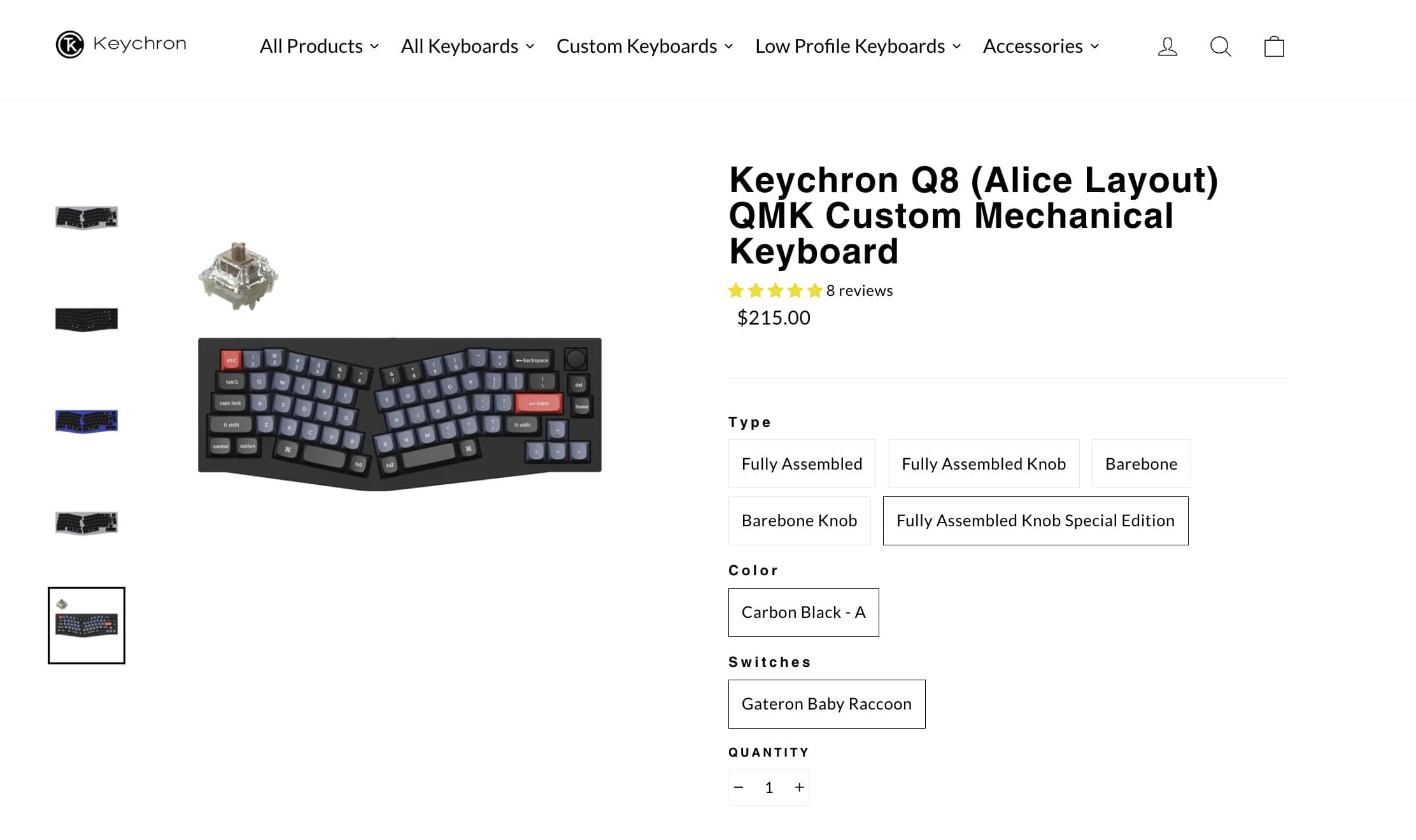Open the 8 reviews link
This screenshot has height=840, width=1416.
[x=860, y=291]
